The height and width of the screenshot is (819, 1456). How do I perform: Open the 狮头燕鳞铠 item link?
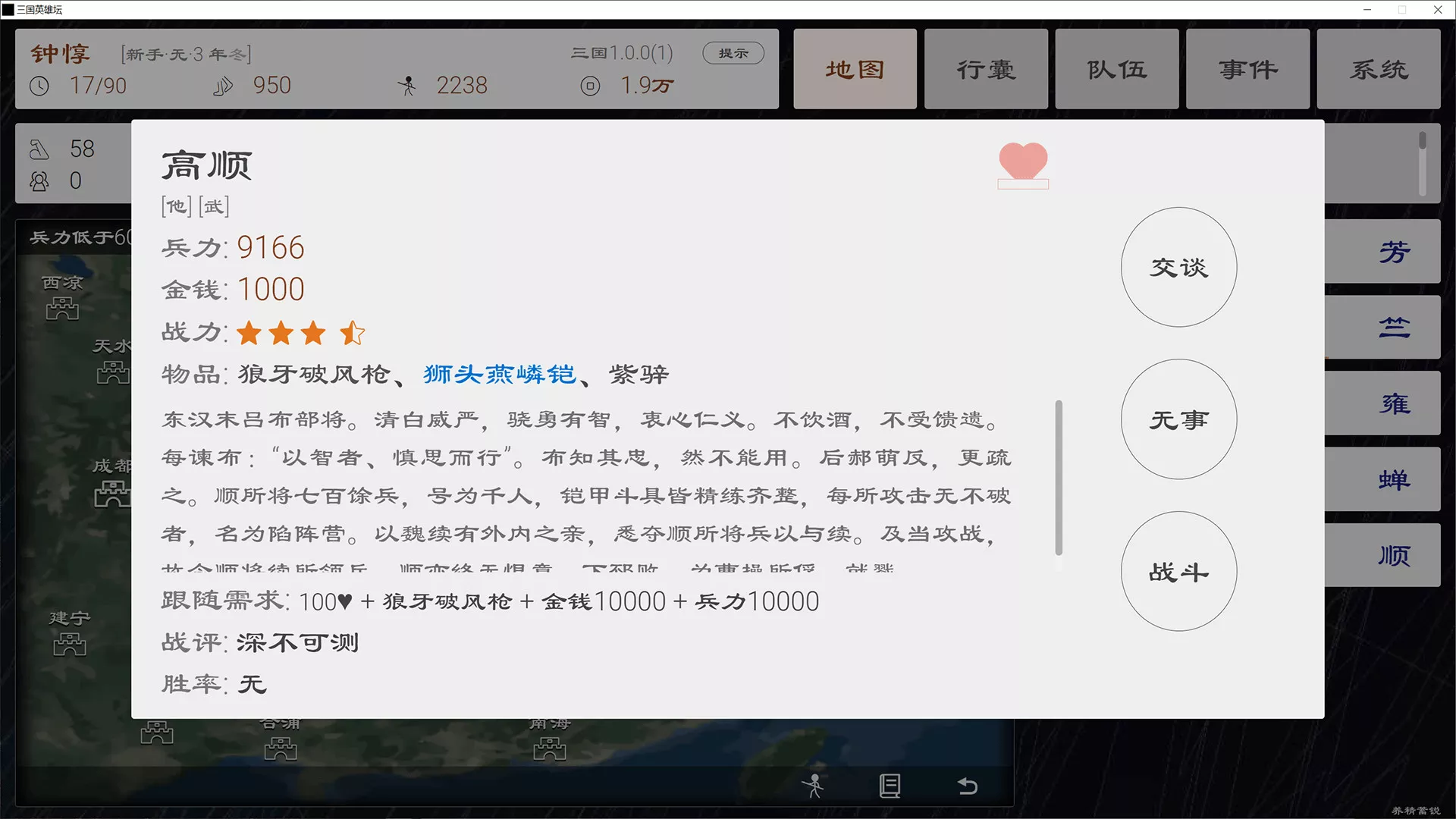pos(500,374)
